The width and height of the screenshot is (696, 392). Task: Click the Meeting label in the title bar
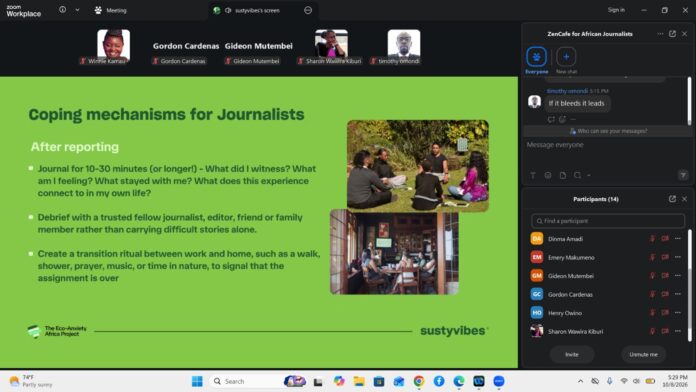point(116,10)
